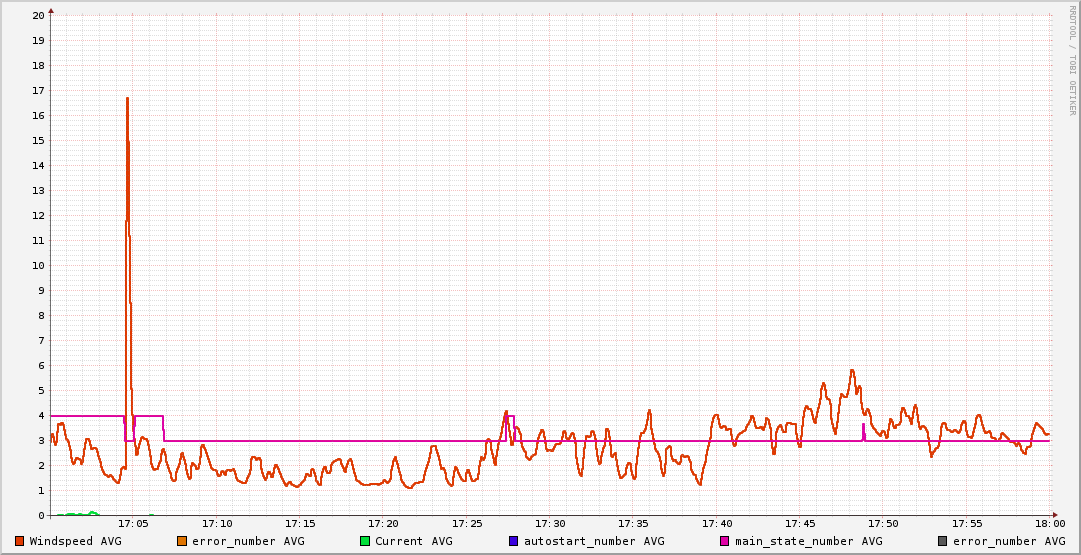Click the 17:05 time axis label
Screen dimensions: 1081x555
(x=133, y=523)
